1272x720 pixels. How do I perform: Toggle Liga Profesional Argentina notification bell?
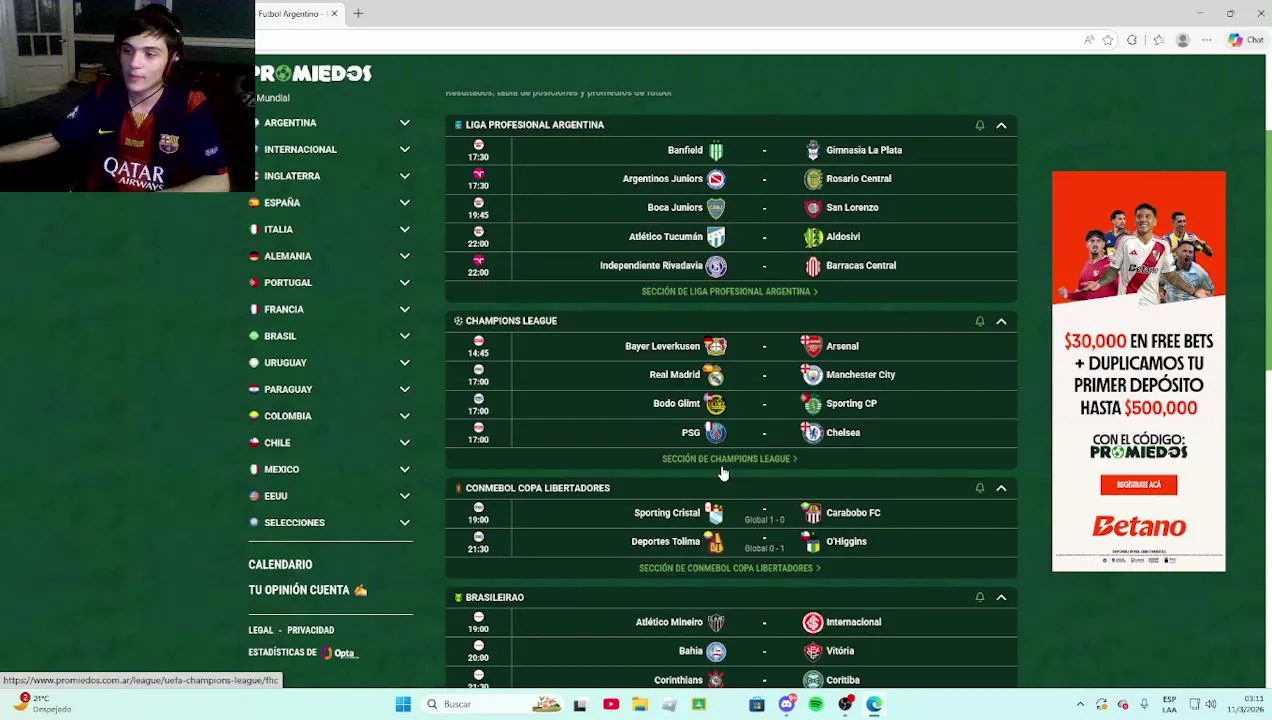tap(980, 125)
